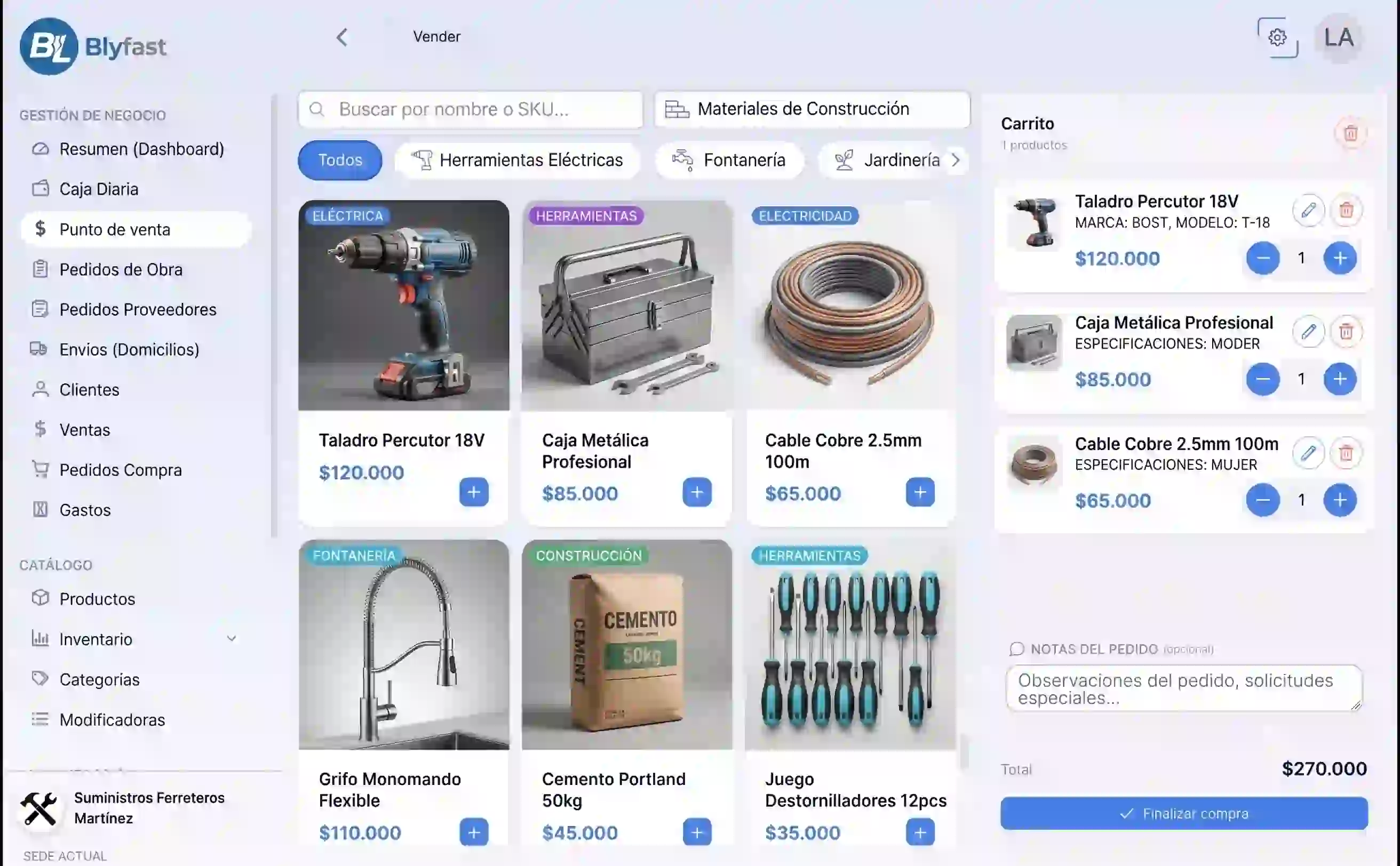The width and height of the screenshot is (1400, 866).
Task: Go to Pedidos Compra
Action: (137, 470)
